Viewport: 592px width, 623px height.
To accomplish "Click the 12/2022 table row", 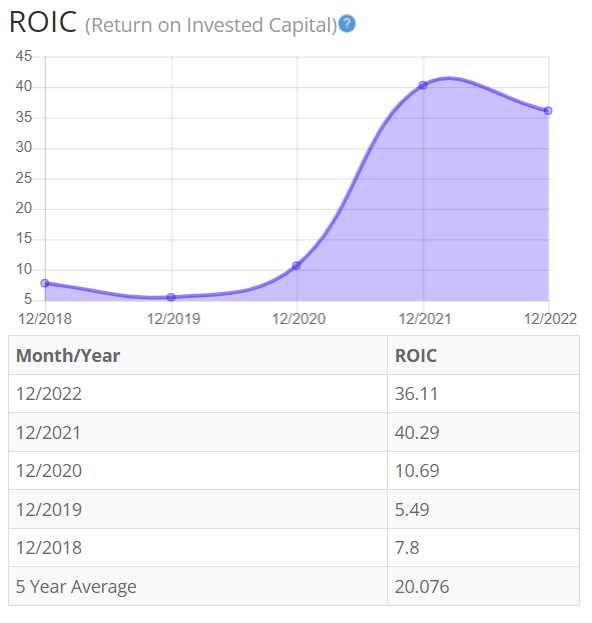I will 294,394.
